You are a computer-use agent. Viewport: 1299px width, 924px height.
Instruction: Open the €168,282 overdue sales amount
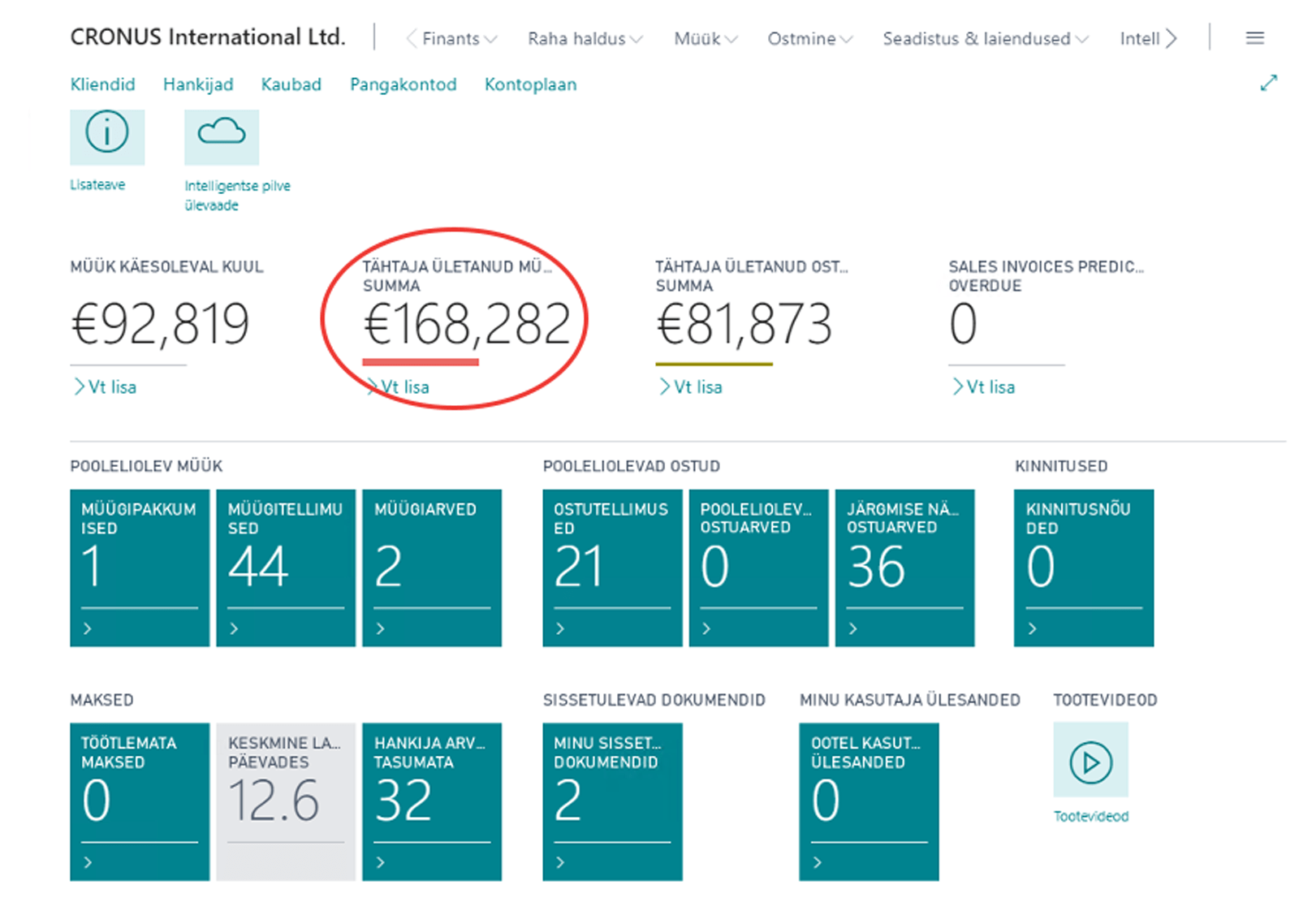point(467,324)
